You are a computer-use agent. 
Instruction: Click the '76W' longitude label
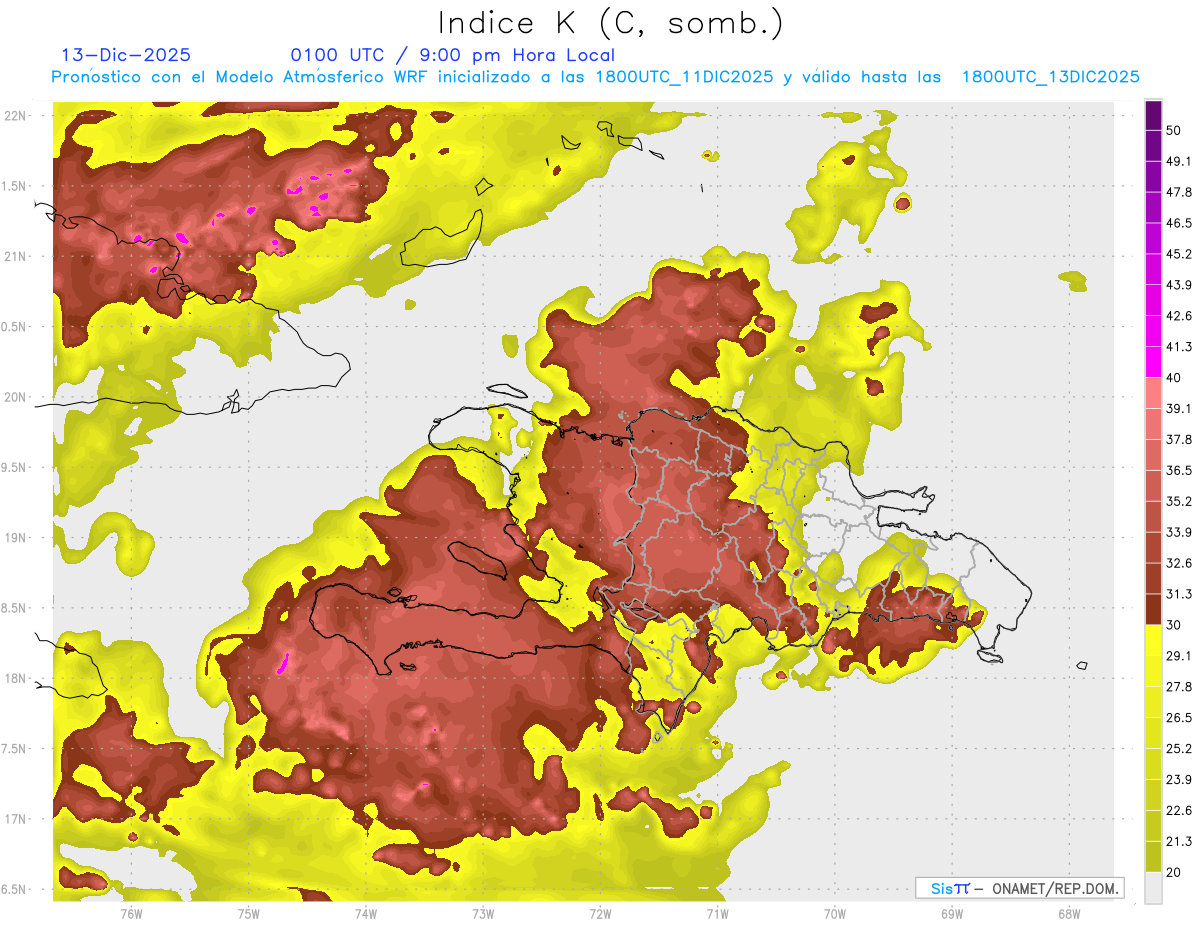point(131,914)
